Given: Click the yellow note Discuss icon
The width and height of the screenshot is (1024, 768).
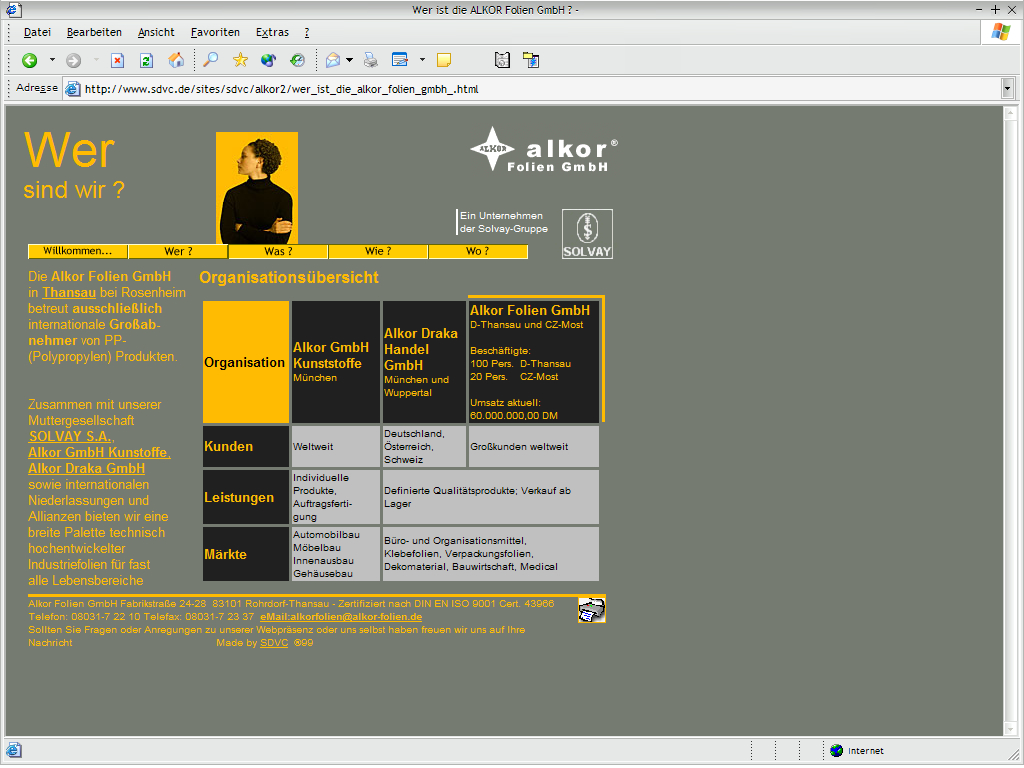Looking at the screenshot, I should pyautogui.click(x=444, y=60).
